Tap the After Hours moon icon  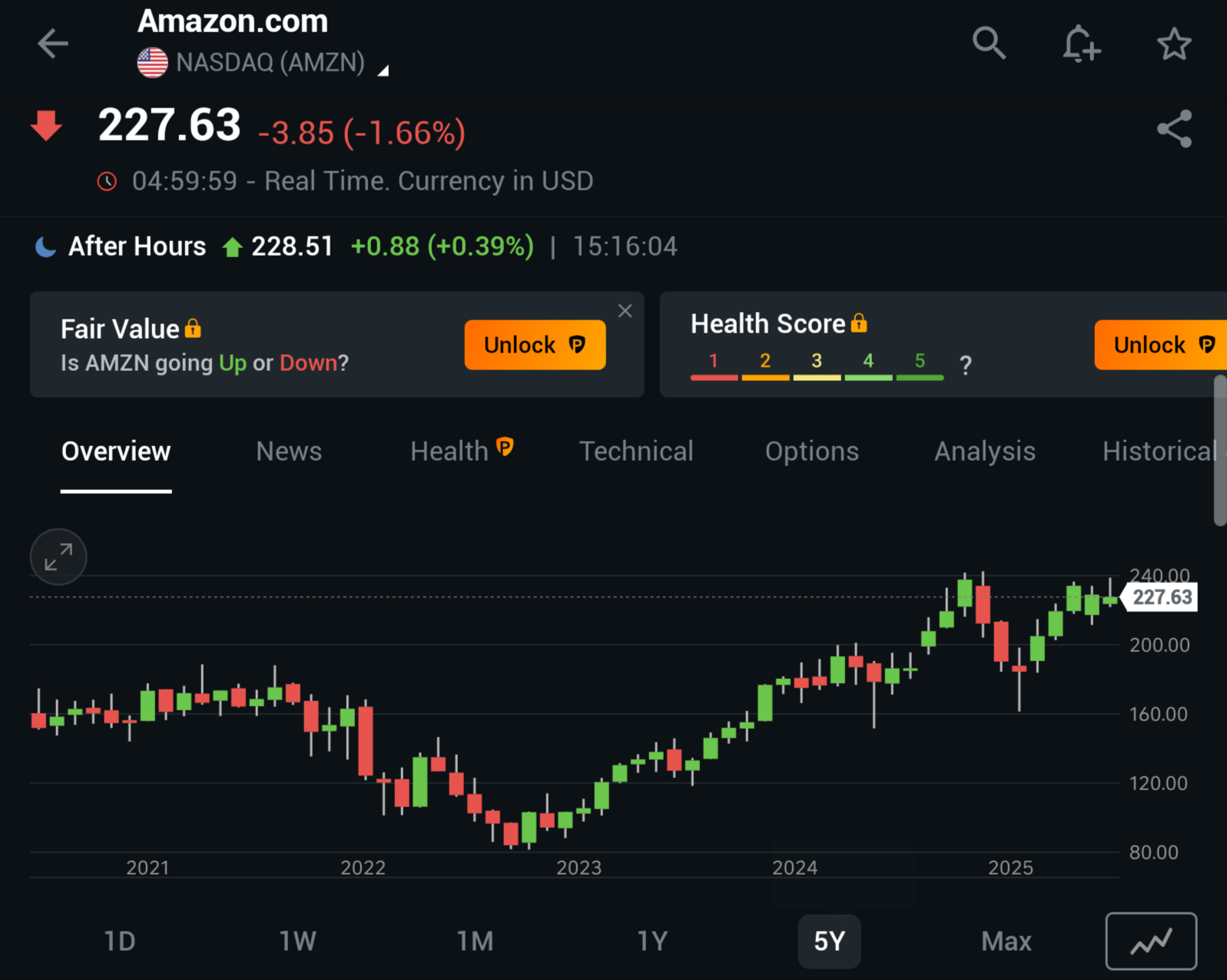pos(46,247)
